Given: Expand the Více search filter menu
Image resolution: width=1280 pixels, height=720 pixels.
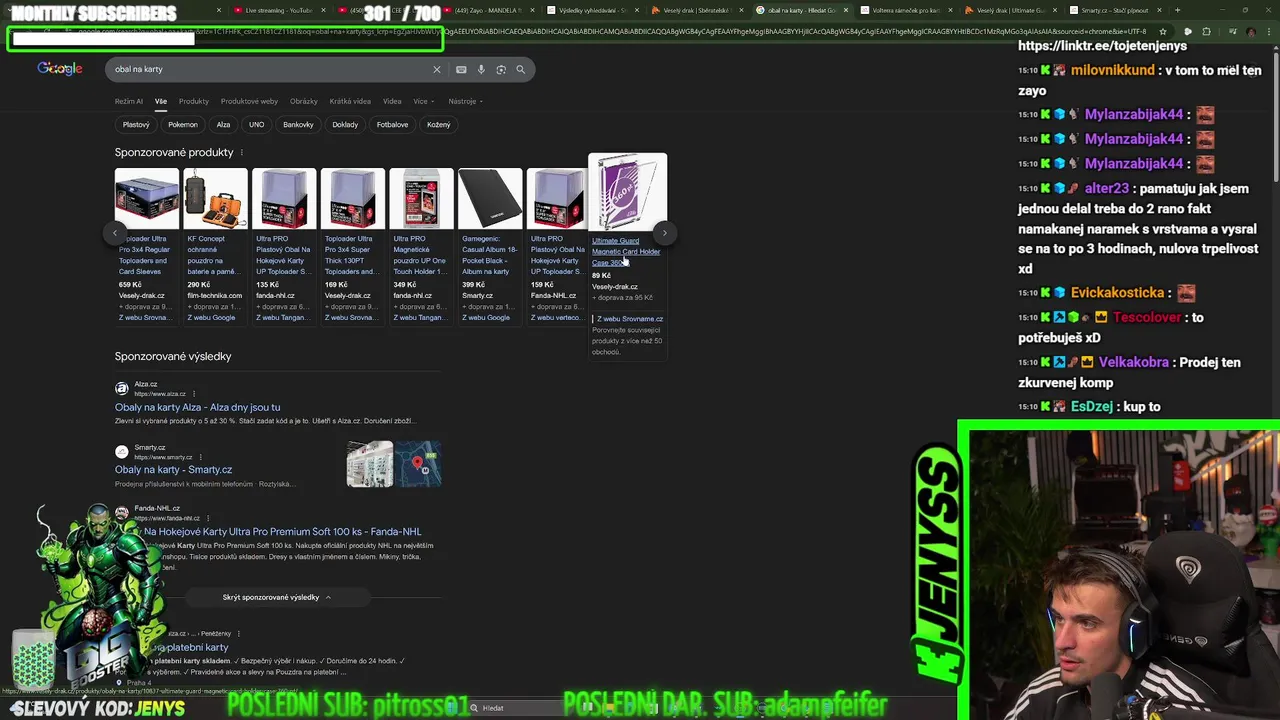Looking at the screenshot, I should [423, 101].
